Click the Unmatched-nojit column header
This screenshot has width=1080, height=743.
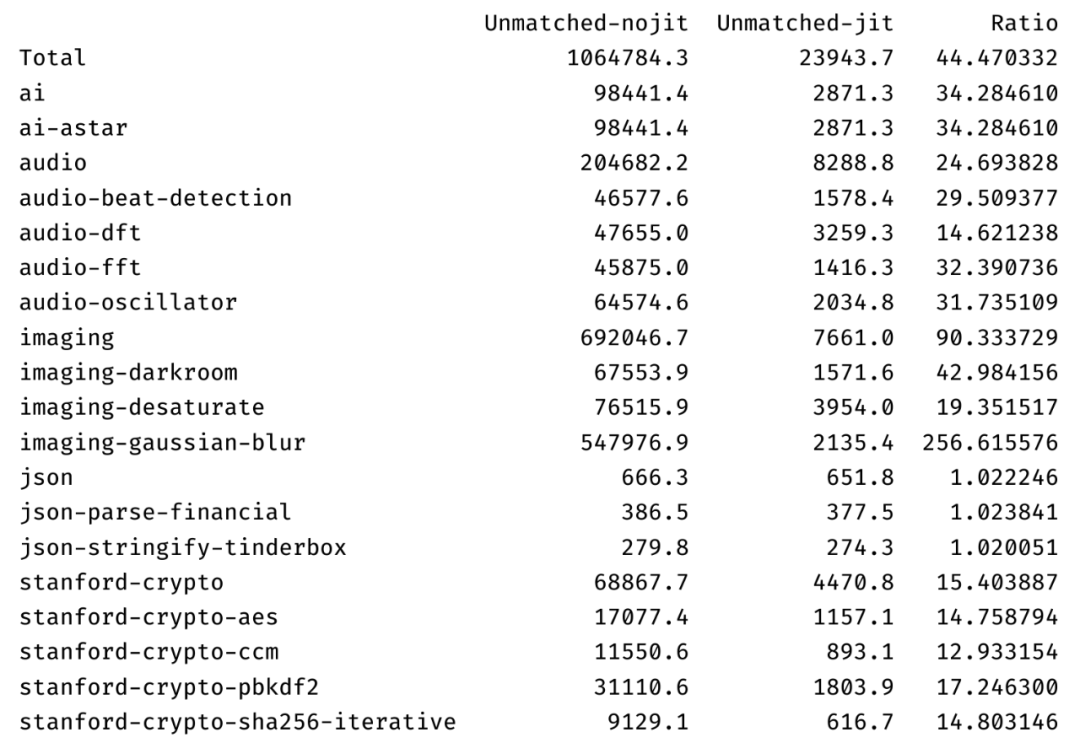pyautogui.click(x=586, y=24)
